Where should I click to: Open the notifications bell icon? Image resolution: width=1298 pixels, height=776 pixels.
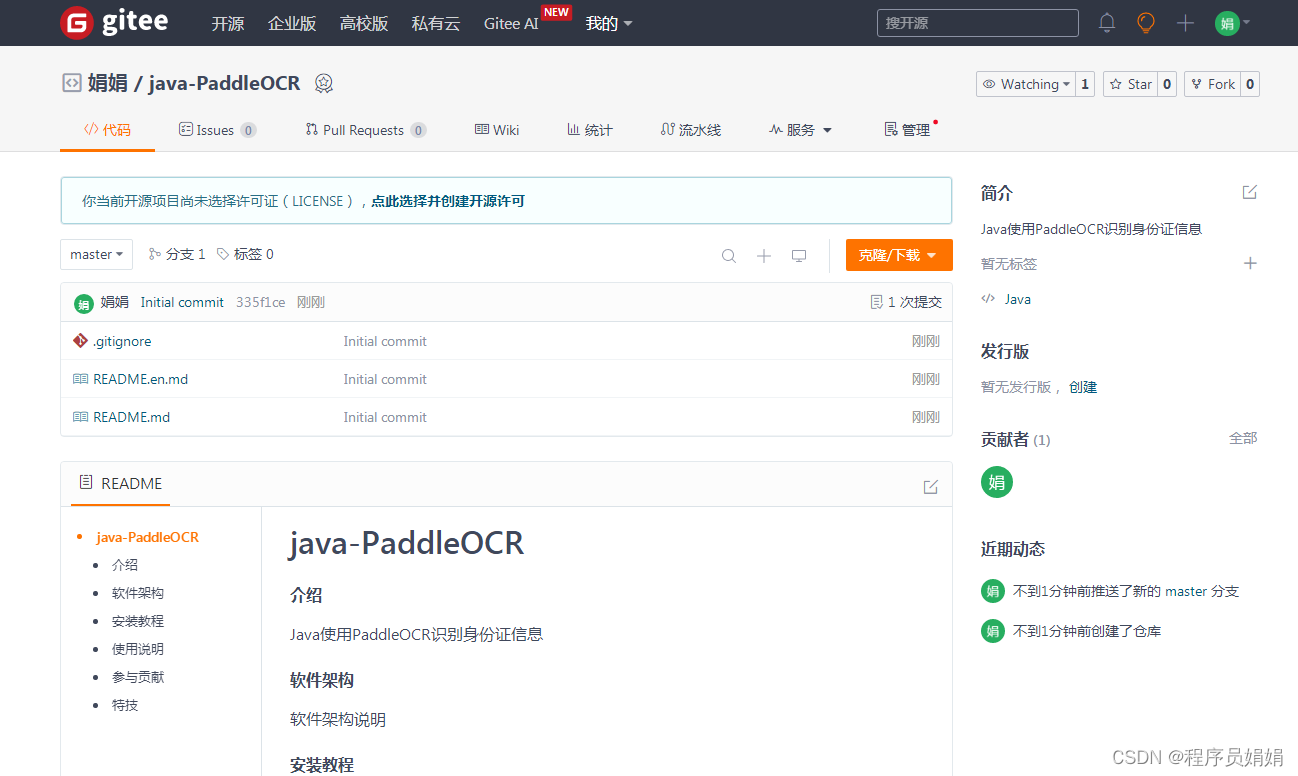click(x=1107, y=23)
